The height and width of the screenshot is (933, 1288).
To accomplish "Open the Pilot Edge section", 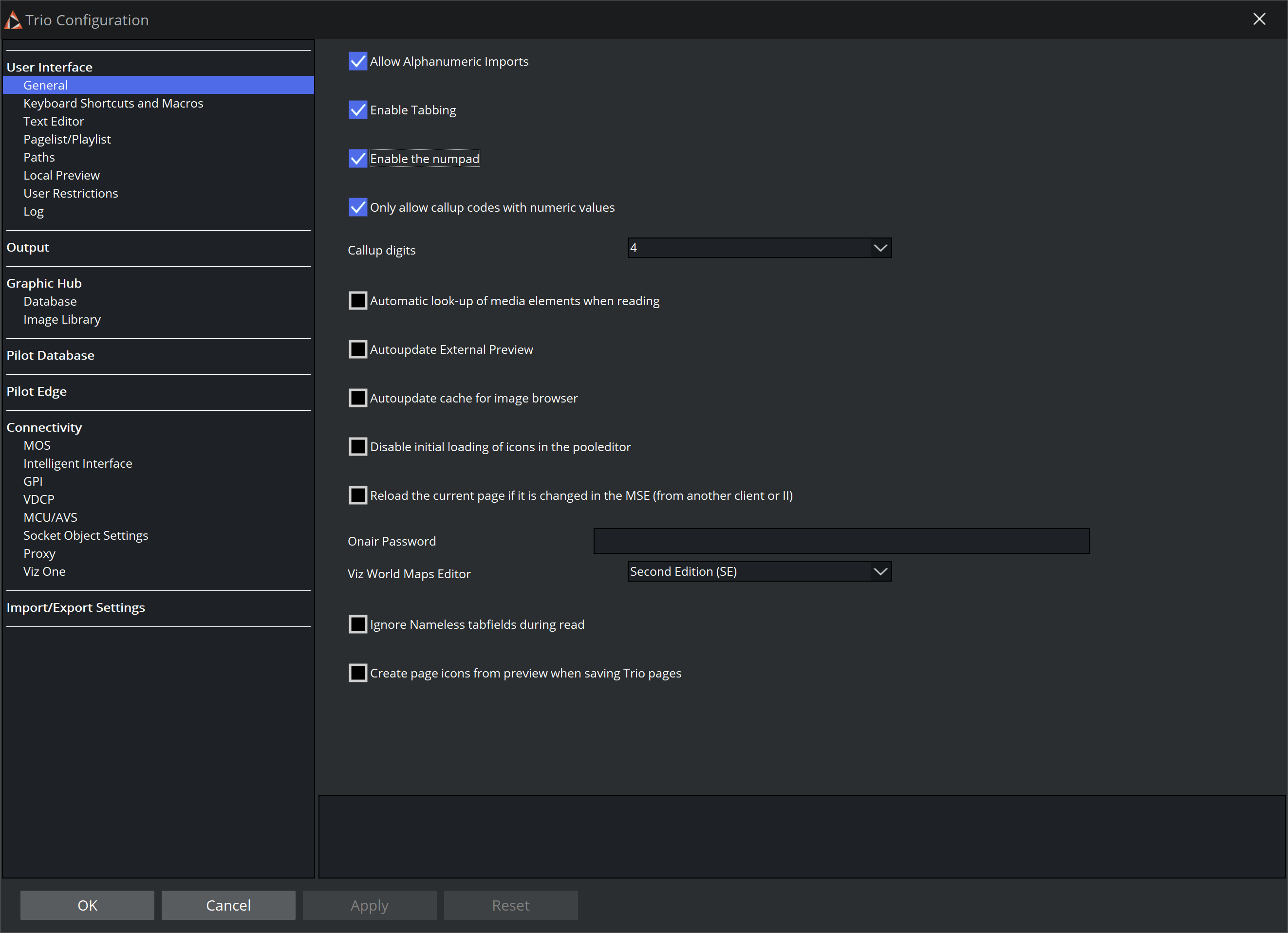I will click(x=37, y=392).
